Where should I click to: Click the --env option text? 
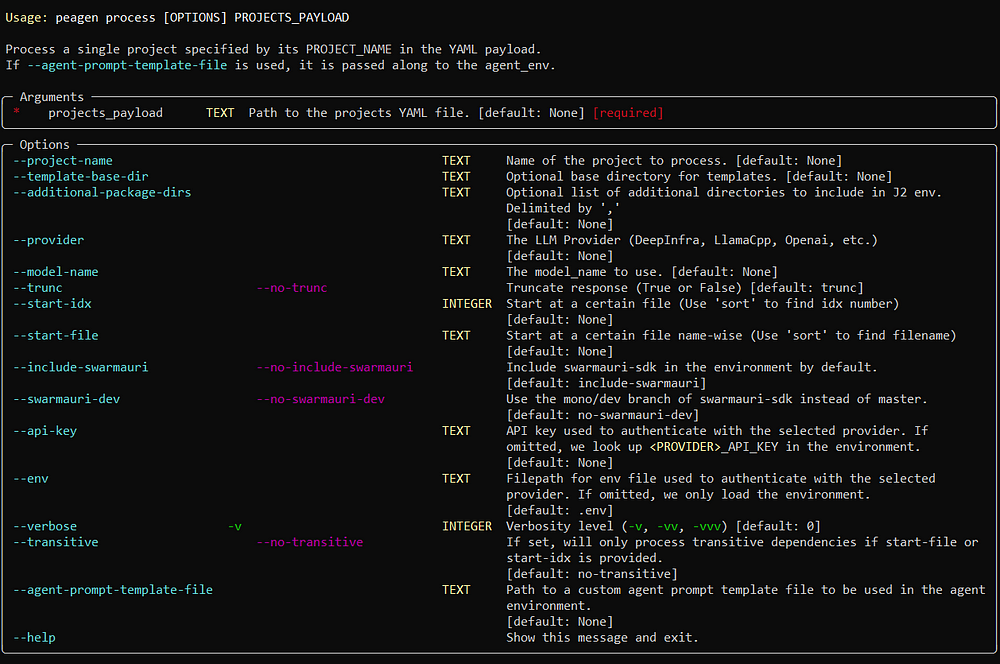point(31,479)
